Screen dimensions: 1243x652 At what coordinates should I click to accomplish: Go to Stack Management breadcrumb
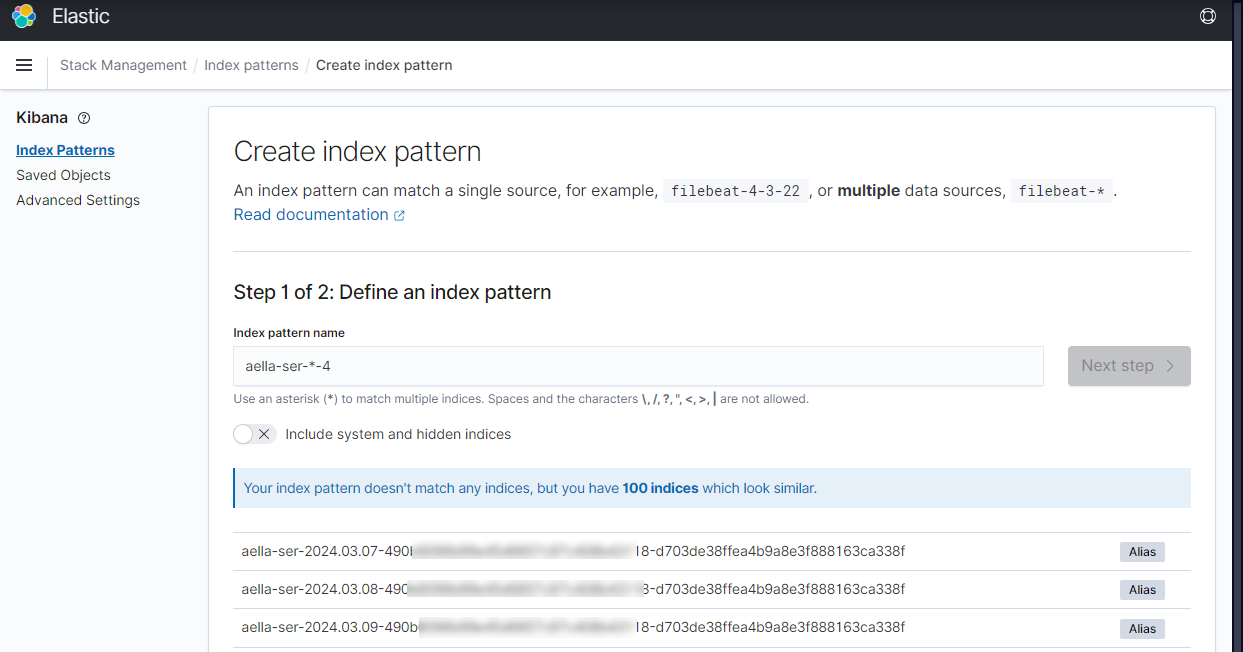point(123,65)
